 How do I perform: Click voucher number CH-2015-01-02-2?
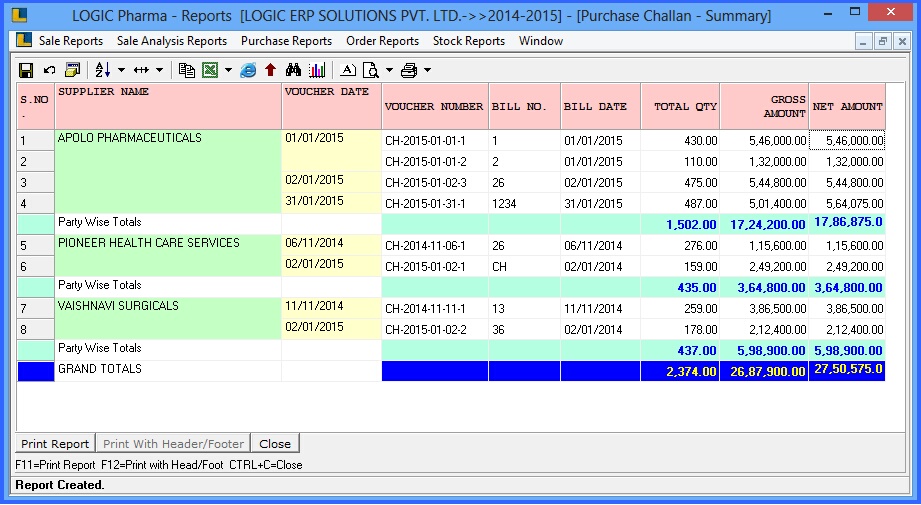click(435, 329)
